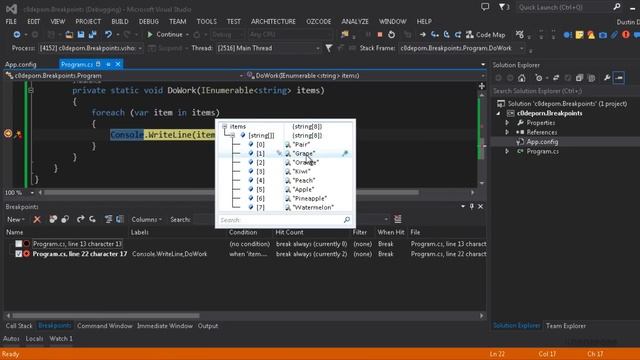
Task: Pin the Grape data tip value
Action: point(345,153)
